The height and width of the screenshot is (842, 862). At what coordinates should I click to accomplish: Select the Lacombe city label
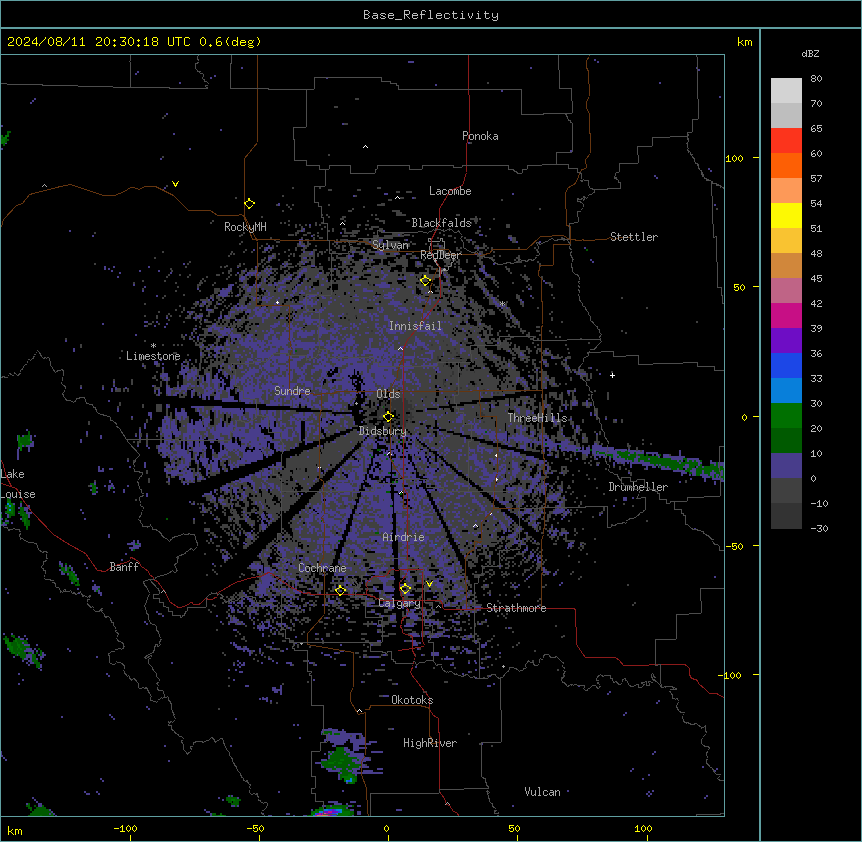coord(450,191)
